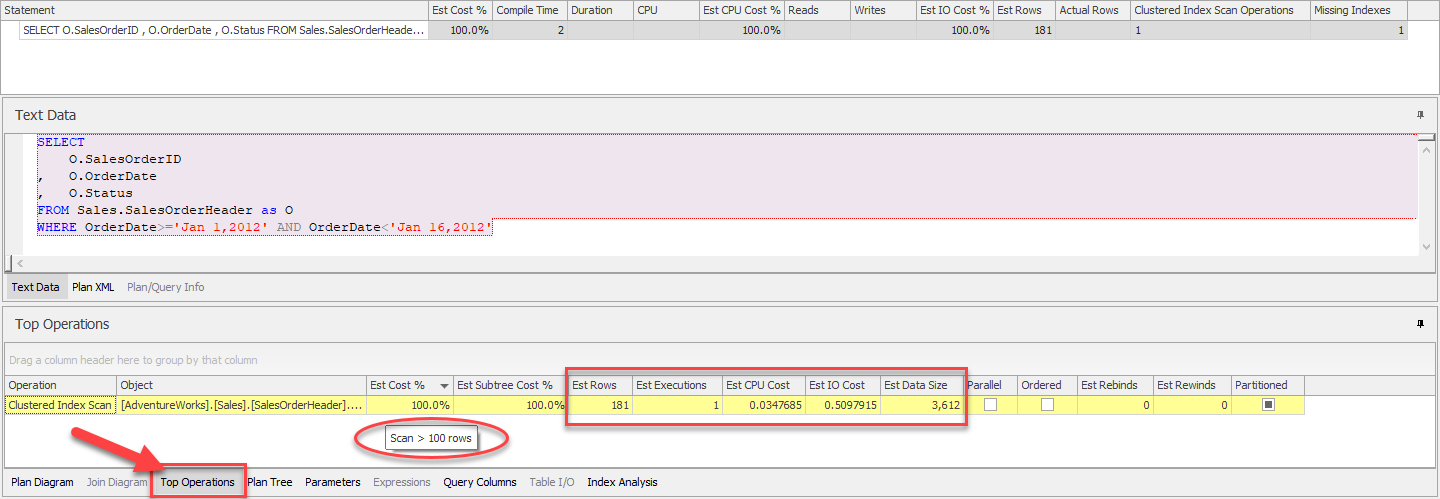Image resolution: width=1440 pixels, height=499 pixels.
Task: Sort statements by Compile Time column header
Action: (x=529, y=10)
